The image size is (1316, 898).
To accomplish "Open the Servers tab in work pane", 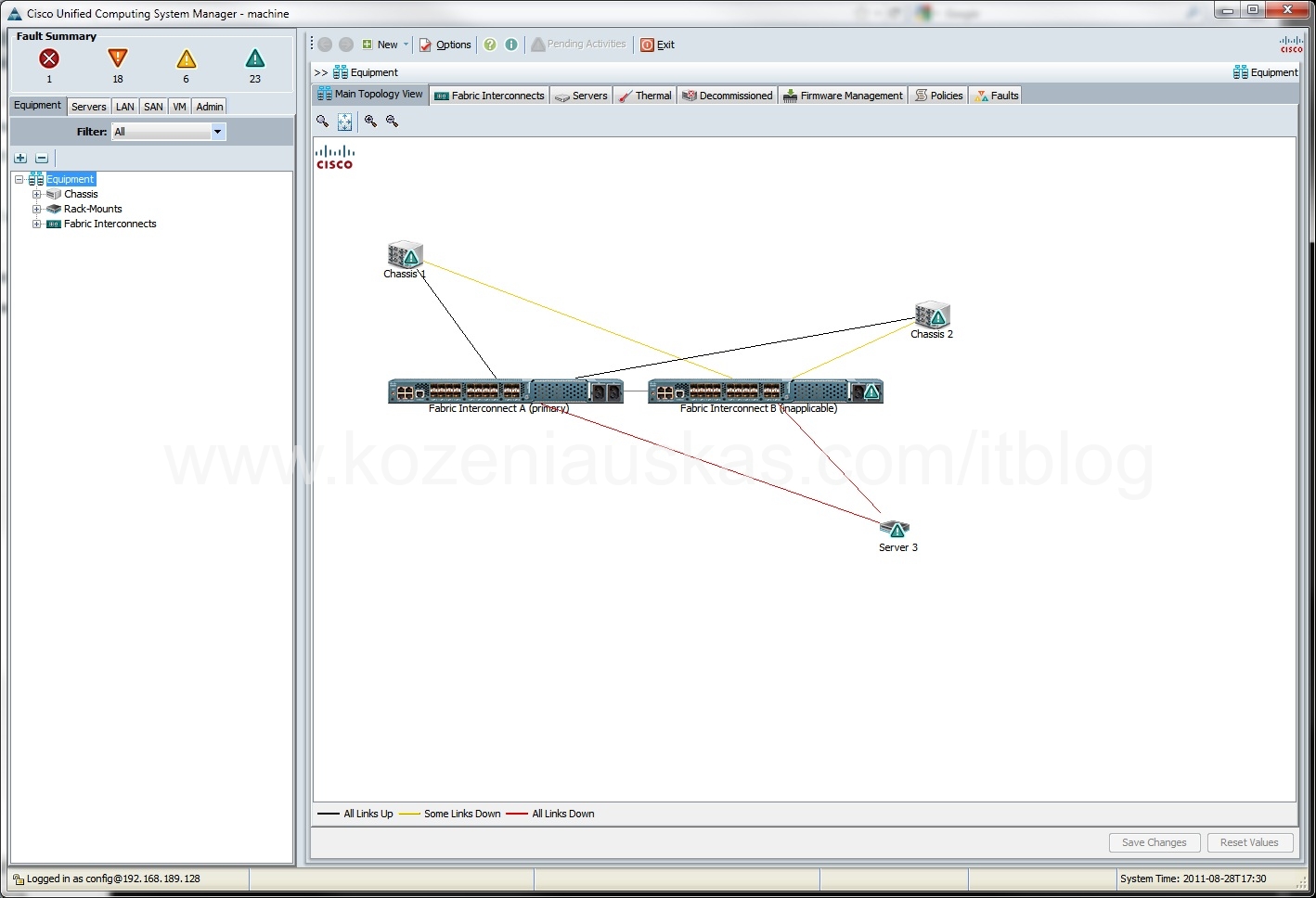I will coord(581,96).
